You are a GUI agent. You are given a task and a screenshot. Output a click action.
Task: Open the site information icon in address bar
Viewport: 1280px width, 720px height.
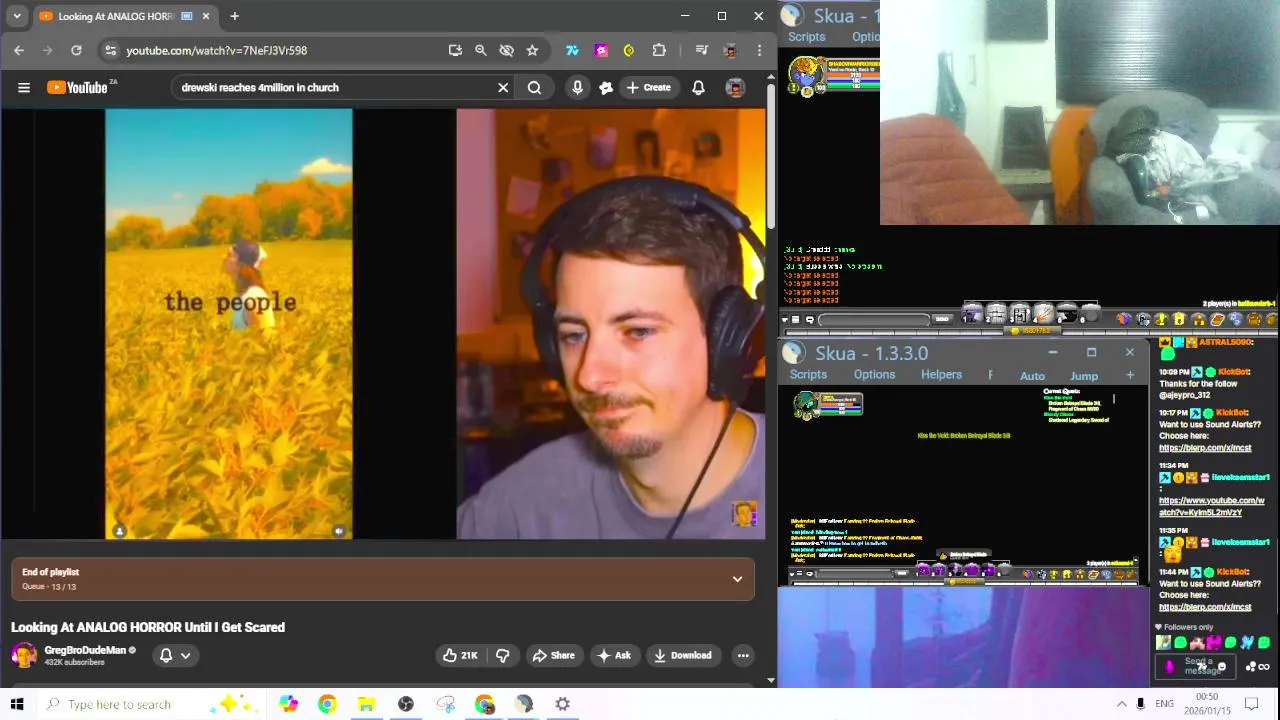tap(110, 50)
